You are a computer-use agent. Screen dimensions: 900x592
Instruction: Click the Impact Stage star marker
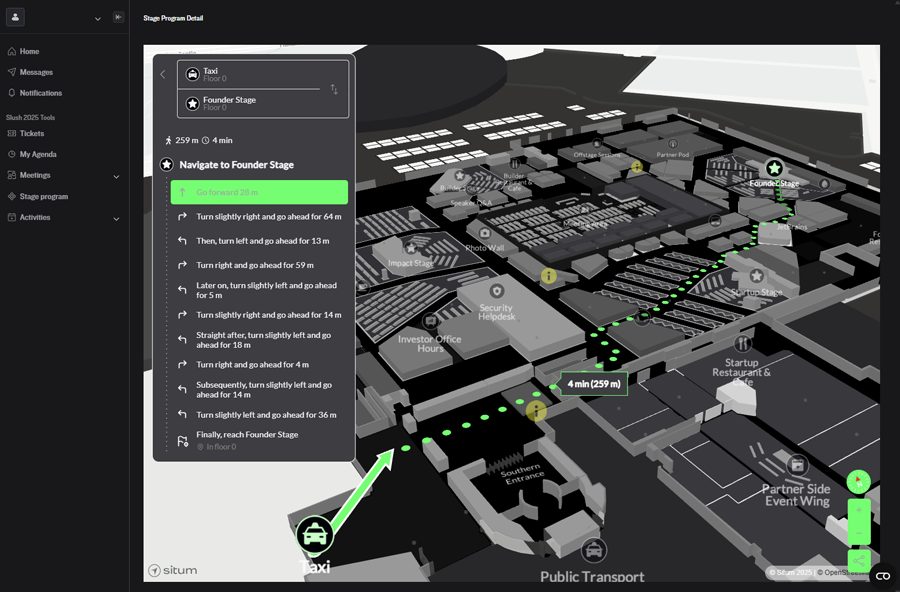pos(411,248)
